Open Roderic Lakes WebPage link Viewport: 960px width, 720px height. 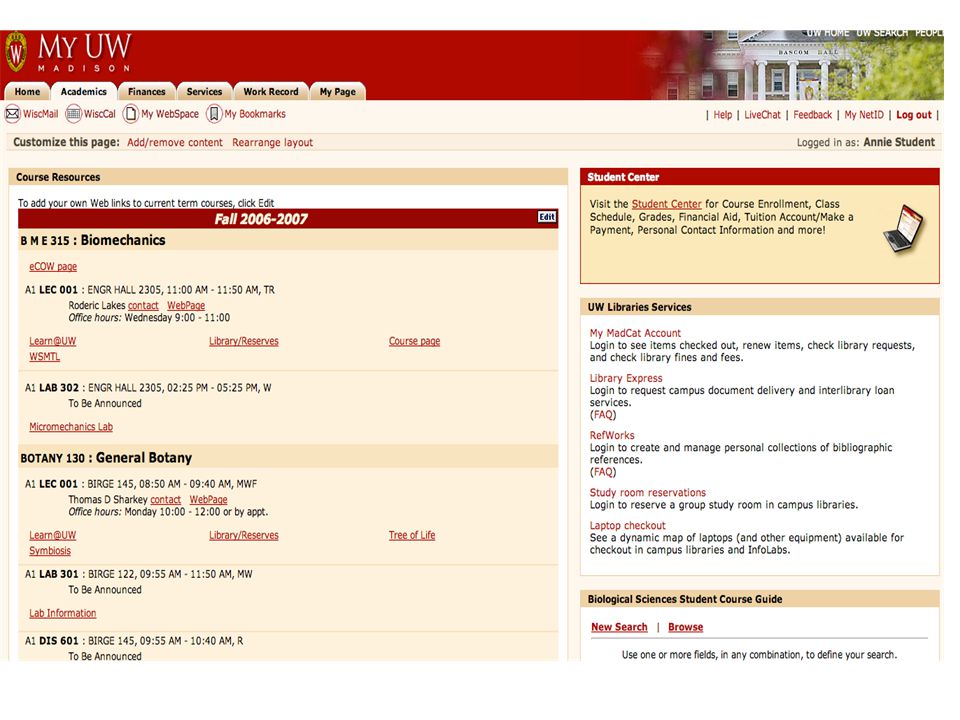[x=186, y=306]
